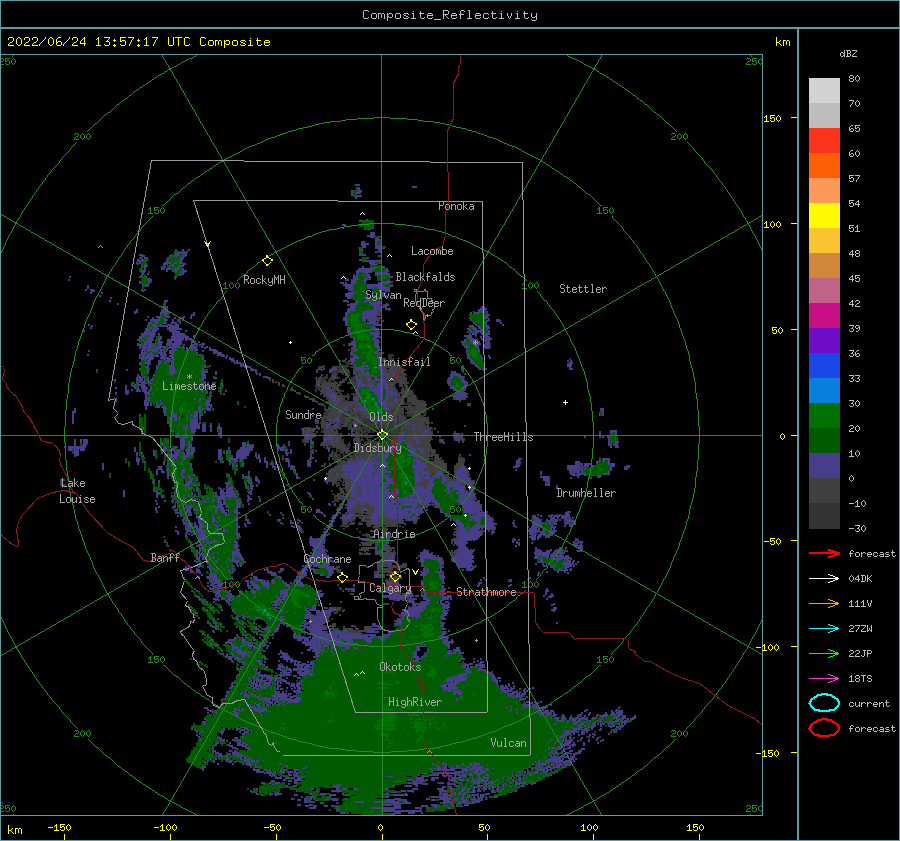This screenshot has height=841, width=900.
Task: Click the RockyMH label
Action: pyautogui.click(x=264, y=280)
